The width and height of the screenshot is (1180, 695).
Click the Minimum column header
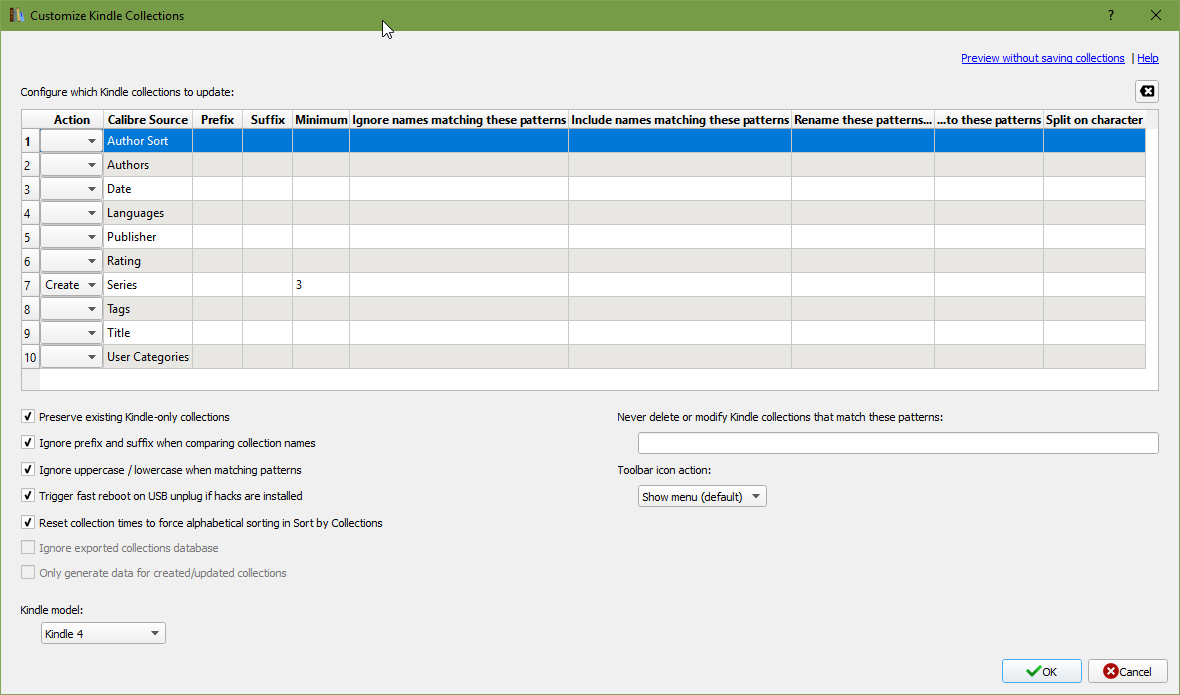(321, 120)
